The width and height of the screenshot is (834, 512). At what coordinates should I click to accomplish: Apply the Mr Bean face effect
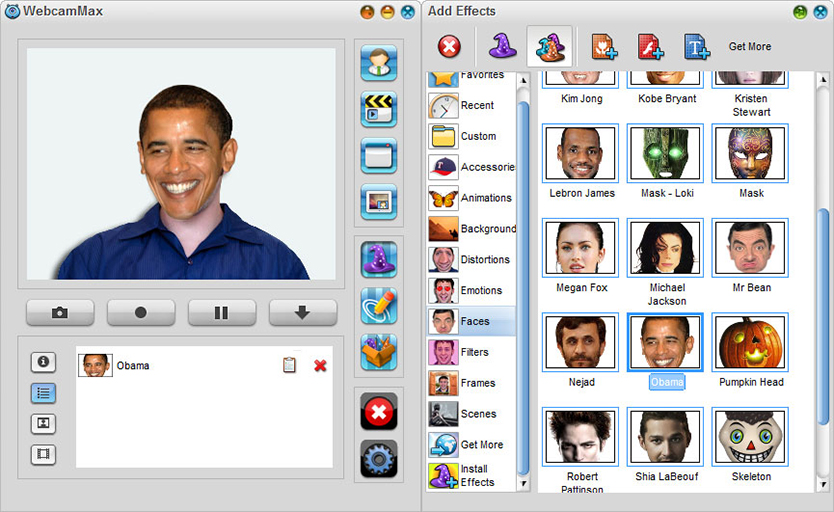point(750,248)
